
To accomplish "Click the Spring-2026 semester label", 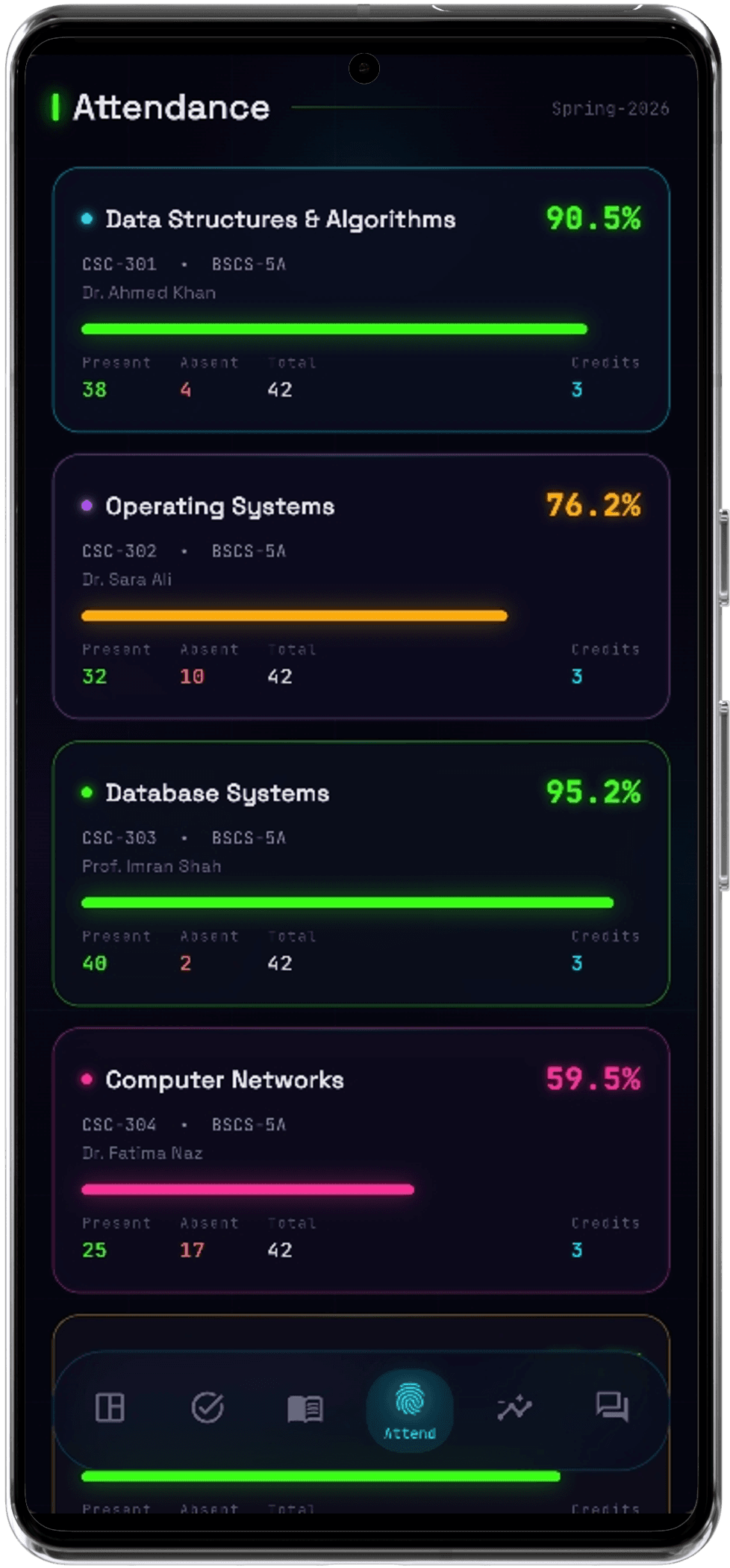I will [x=610, y=109].
